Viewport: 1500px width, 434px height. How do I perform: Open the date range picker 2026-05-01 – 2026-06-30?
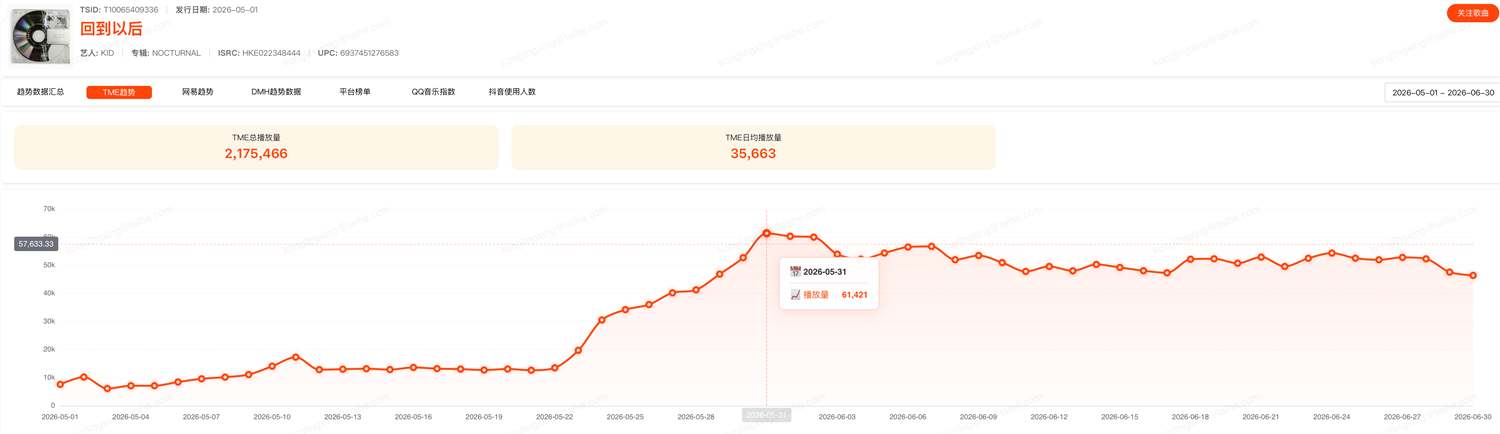pos(1442,92)
